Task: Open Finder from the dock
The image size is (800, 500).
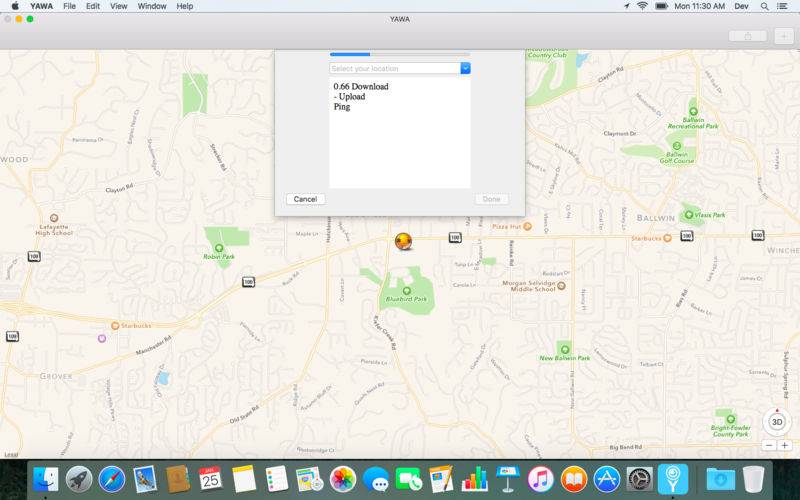Action: pyautogui.click(x=45, y=480)
